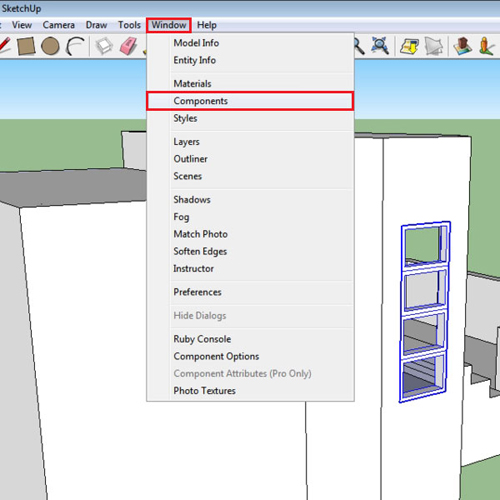Viewport: 500px width, 500px height.
Task: Select the Rectangle tool
Action: coord(26,46)
